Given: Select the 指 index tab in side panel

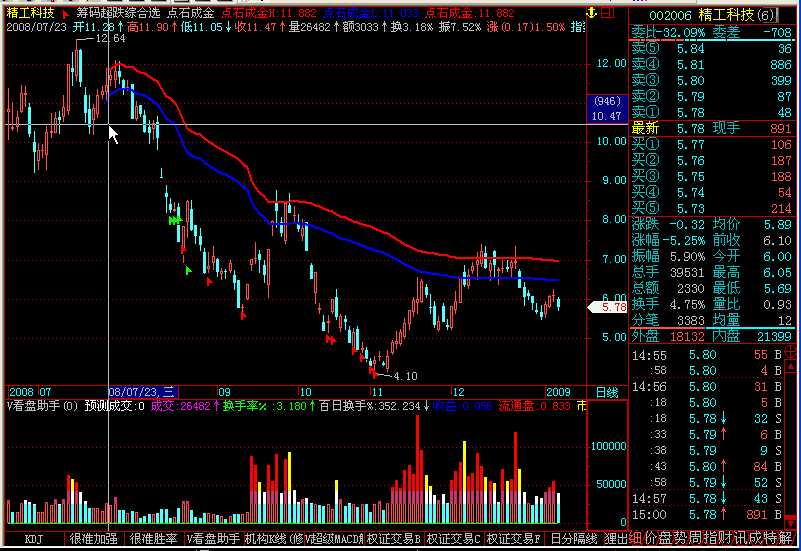Looking at the screenshot, I should (x=711, y=538).
